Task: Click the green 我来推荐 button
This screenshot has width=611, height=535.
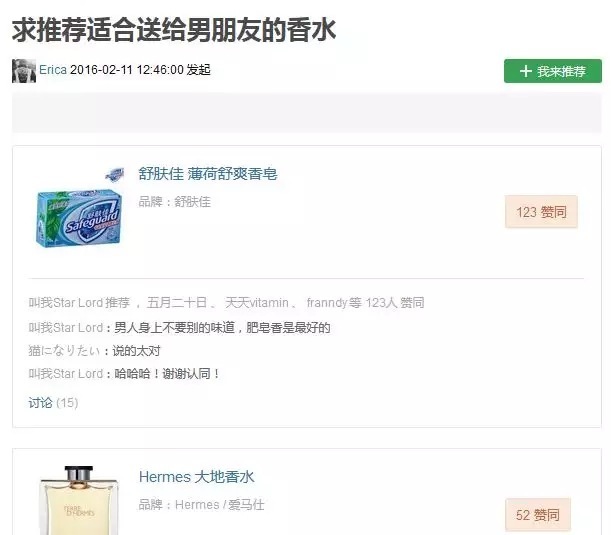Action: [553, 71]
